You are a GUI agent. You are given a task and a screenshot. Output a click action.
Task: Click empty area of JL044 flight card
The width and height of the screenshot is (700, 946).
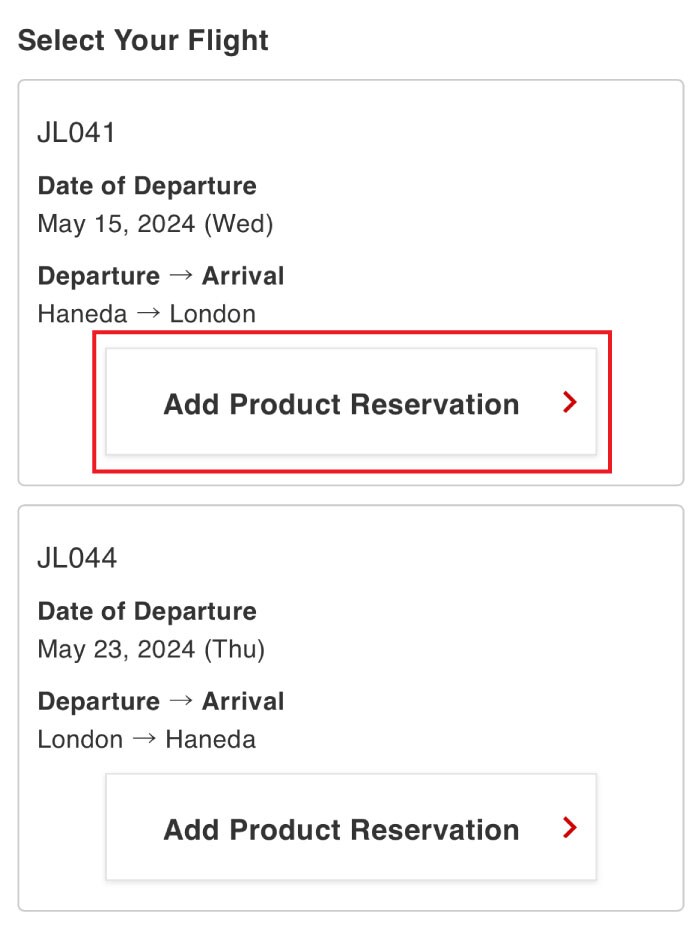point(500,620)
